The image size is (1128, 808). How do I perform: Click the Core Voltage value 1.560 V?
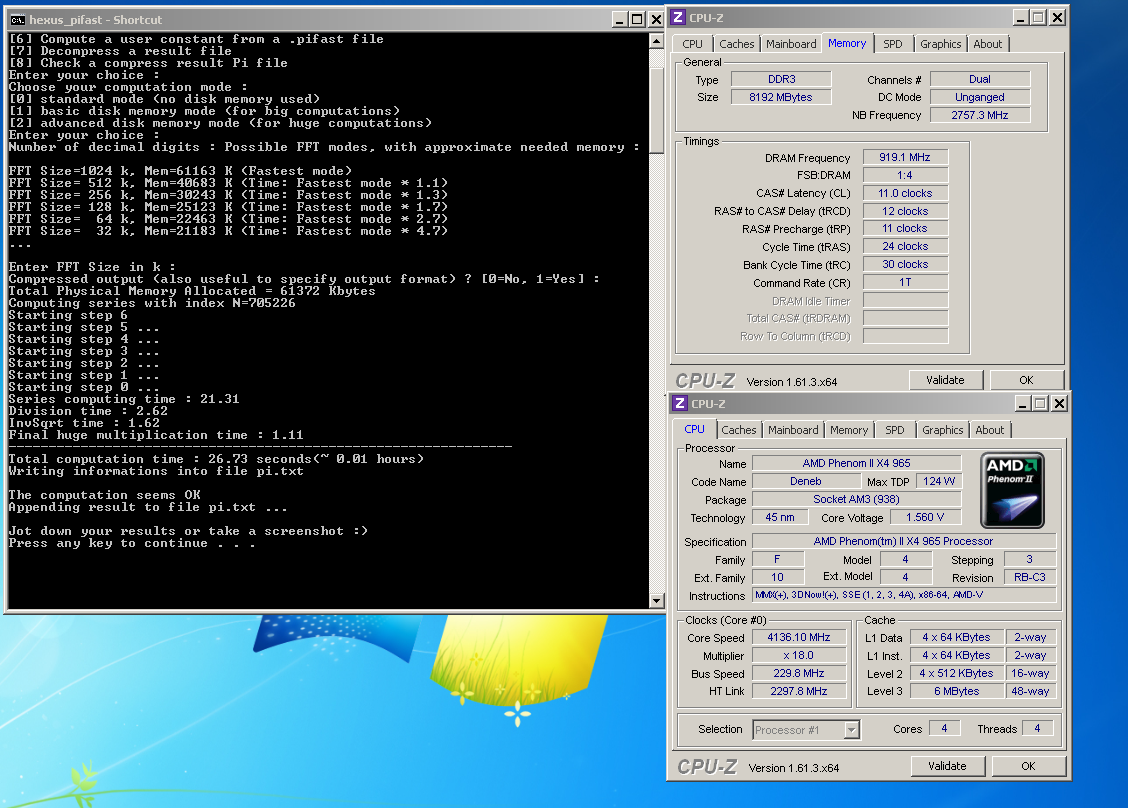pyautogui.click(x=925, y=517)
